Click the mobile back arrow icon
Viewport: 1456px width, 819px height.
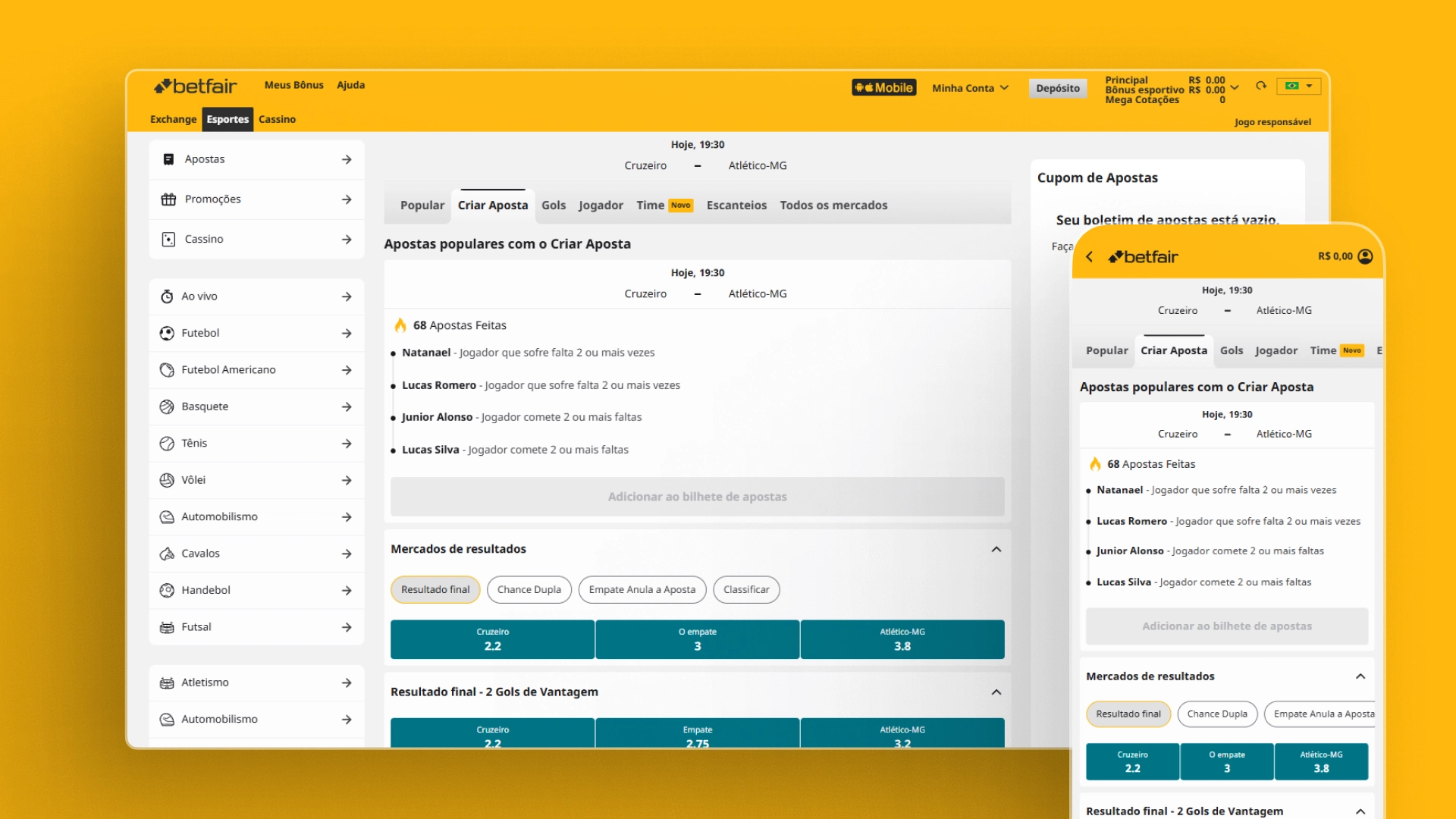coord(1090,256)
